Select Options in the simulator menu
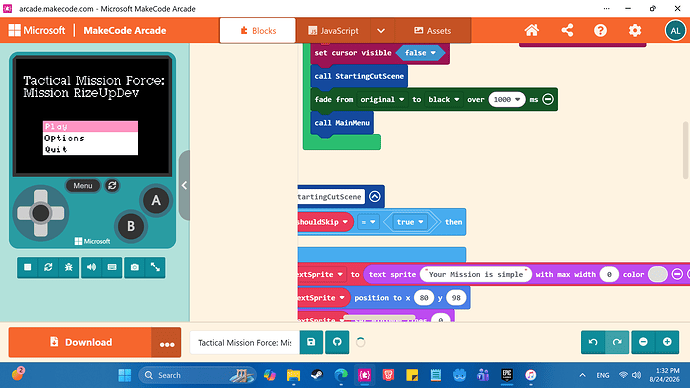Image resolution: width=690 pixels, height=388 pixels. (x=90, y=138)
